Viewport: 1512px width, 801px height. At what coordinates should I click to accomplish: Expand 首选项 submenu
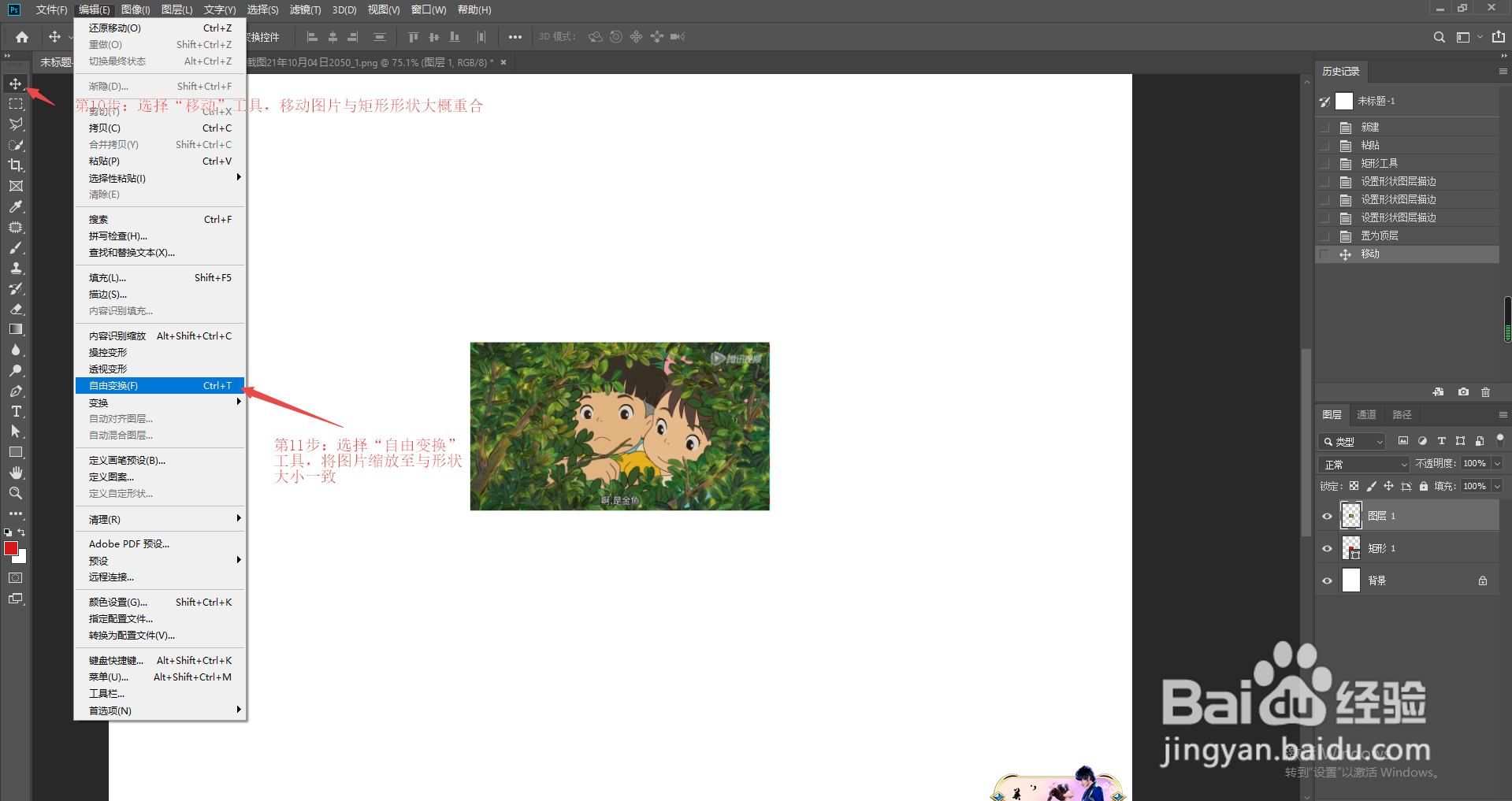pyautogui.click(x=161, y=710)
